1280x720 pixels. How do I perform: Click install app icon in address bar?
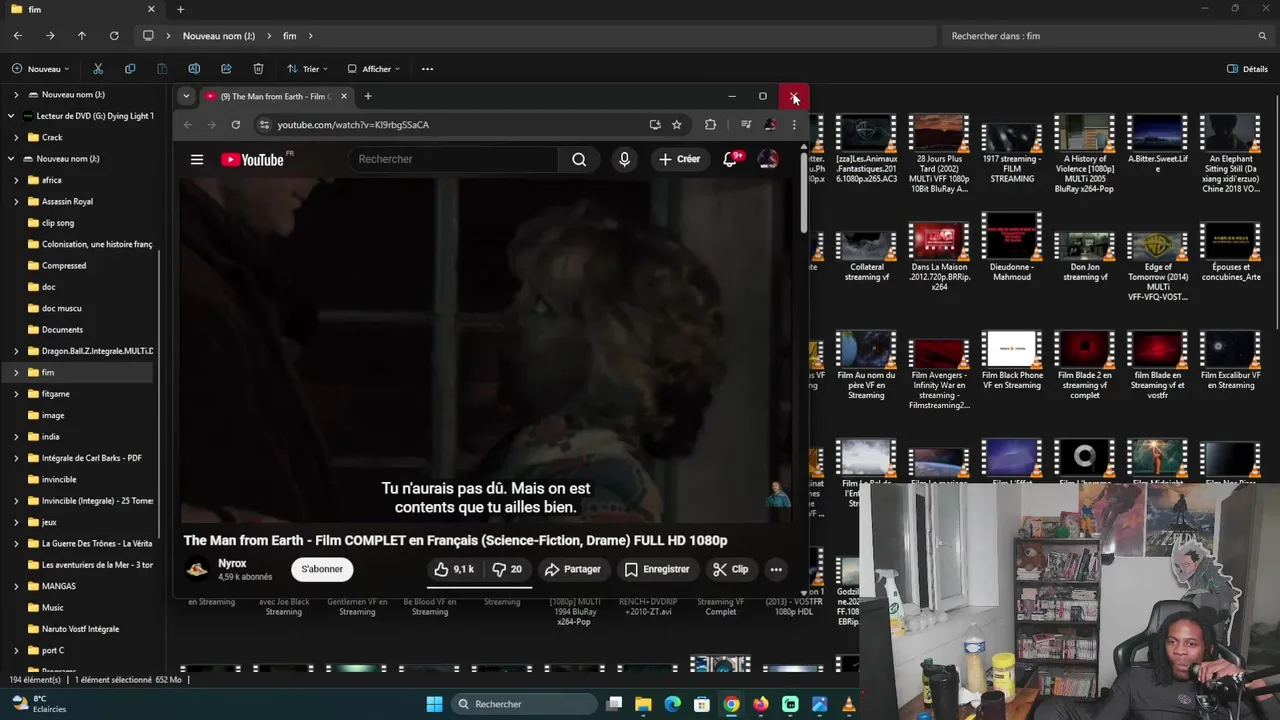point(655,125)
